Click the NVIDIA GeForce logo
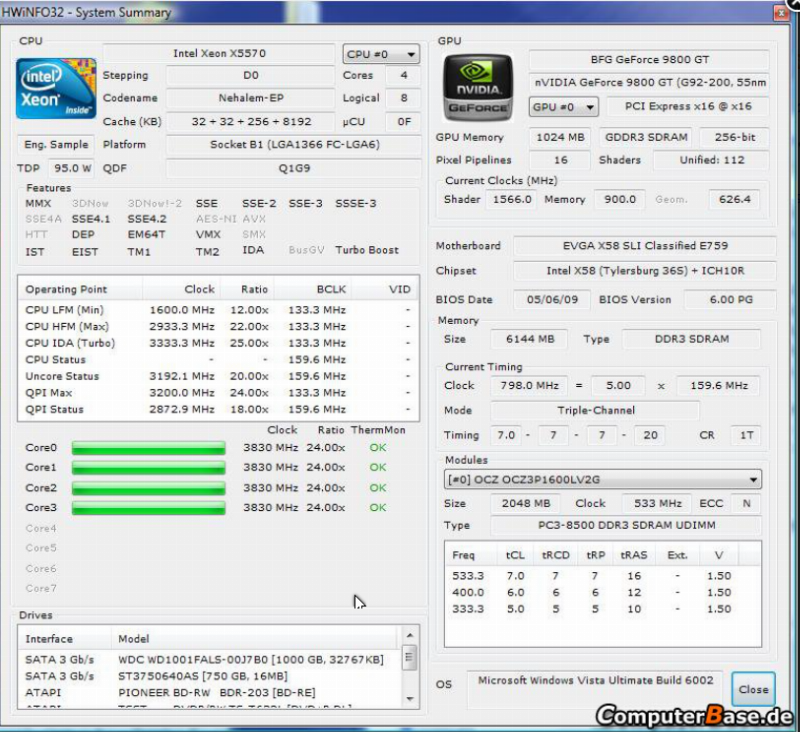This screenshot has width=800, height=732. [x=478, y=88]
